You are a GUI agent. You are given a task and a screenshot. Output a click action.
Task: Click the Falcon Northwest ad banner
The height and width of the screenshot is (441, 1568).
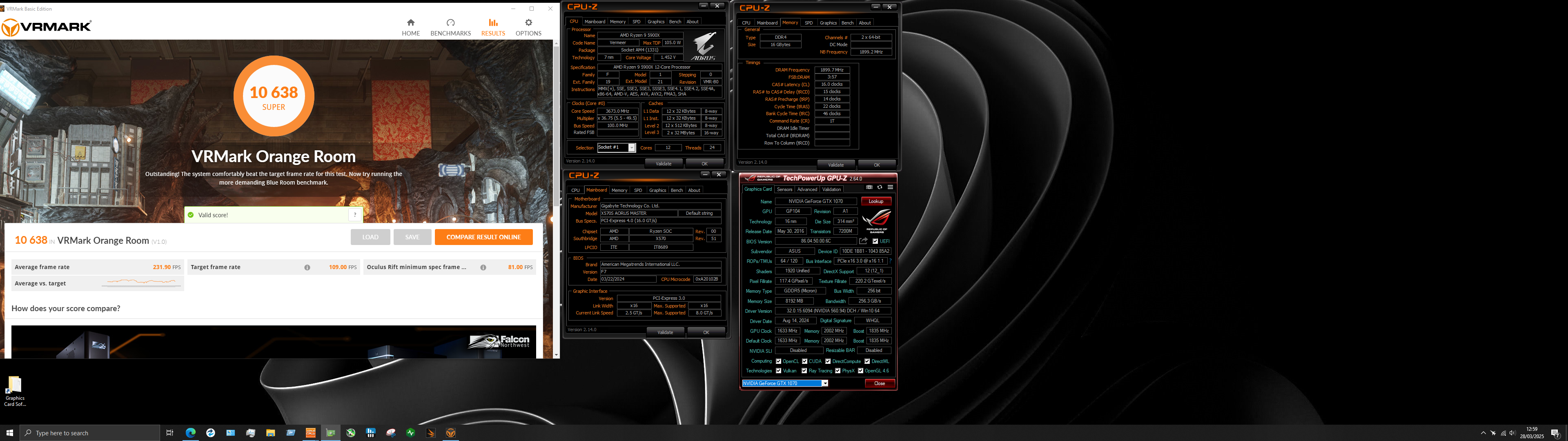[273, 342]
